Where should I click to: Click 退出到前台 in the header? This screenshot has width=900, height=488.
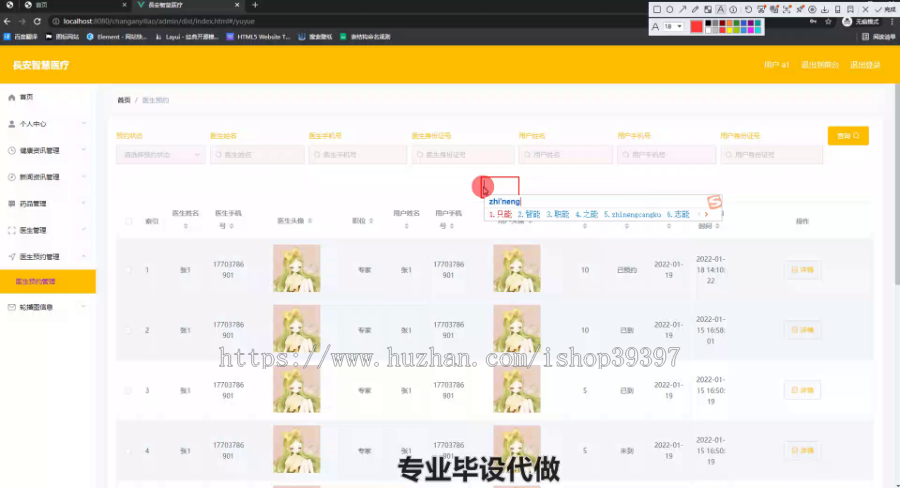[820, 65]
